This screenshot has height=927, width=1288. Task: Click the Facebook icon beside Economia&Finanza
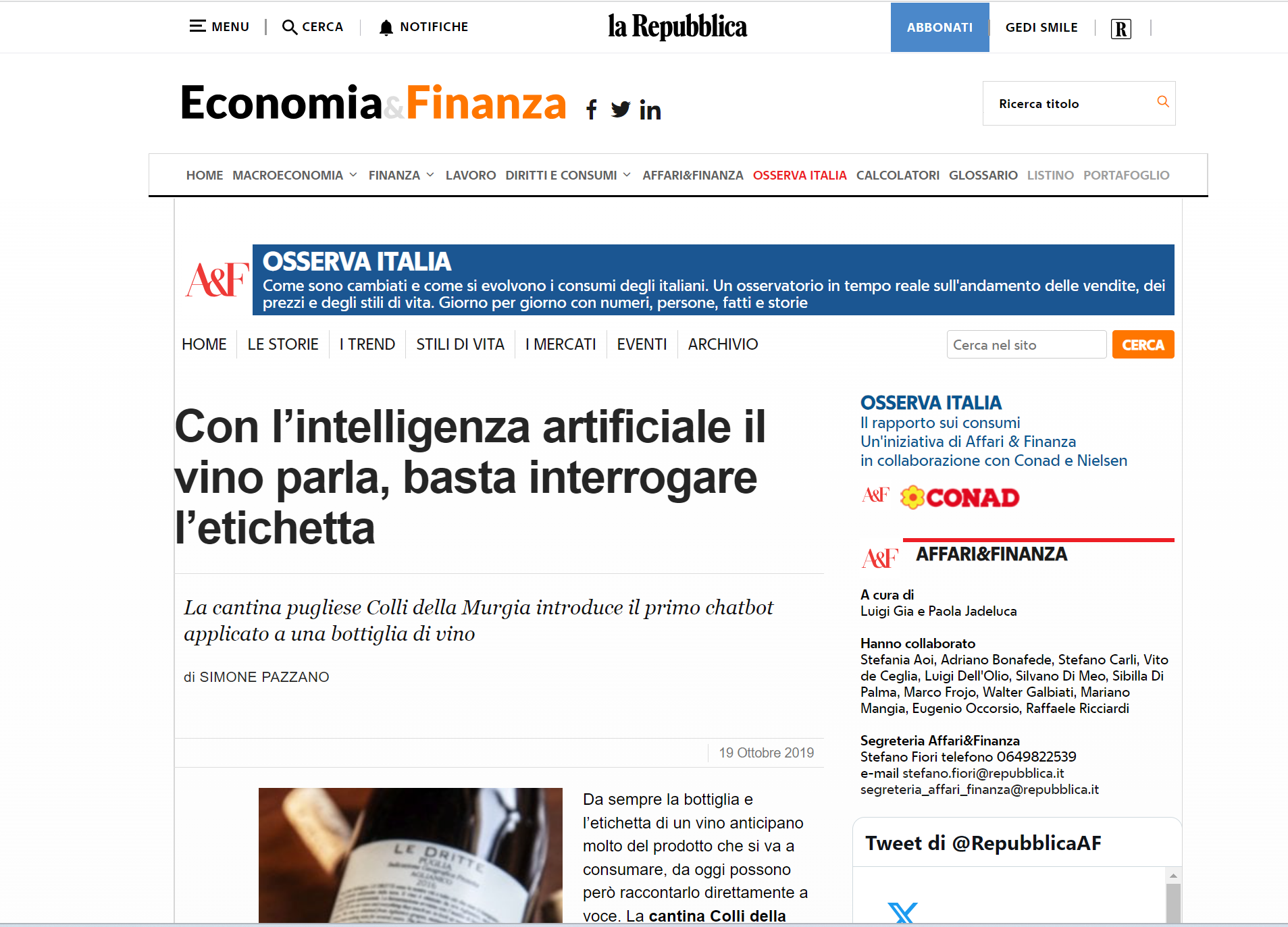592,109
